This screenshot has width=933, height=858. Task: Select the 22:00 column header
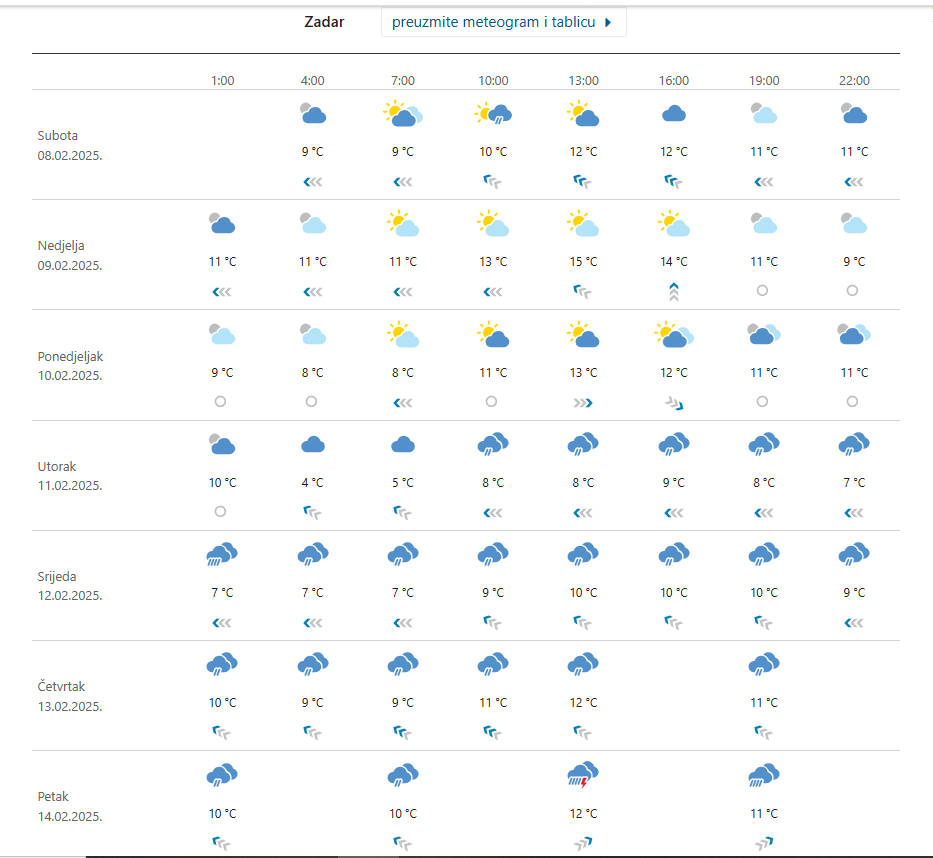point(854,81)
